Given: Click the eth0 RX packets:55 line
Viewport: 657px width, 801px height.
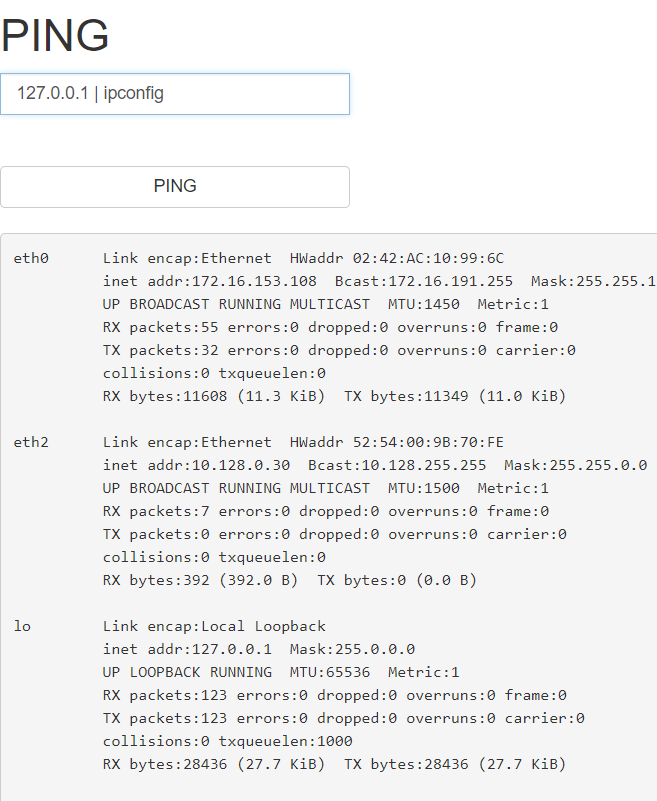Looking at the screenshot, I should 330,327.
